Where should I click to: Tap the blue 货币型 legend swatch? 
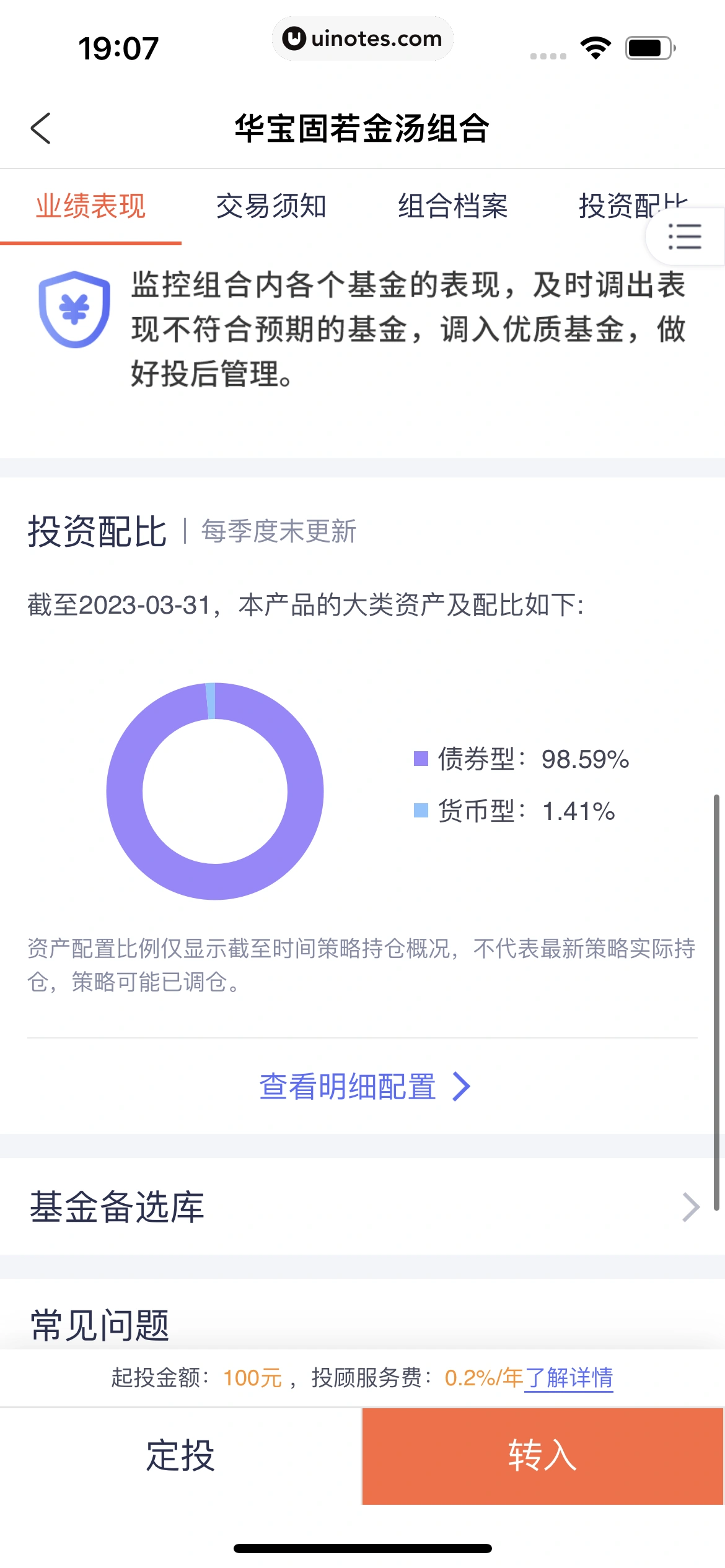pyautogui.click(x=421, y=810)
